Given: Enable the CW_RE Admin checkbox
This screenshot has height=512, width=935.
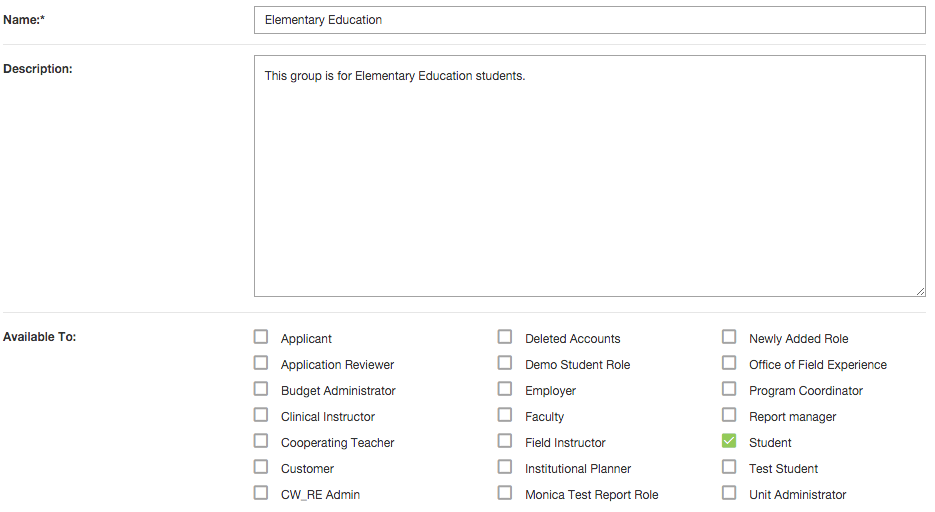Looking at the screenshot, I should click(261, 493).
